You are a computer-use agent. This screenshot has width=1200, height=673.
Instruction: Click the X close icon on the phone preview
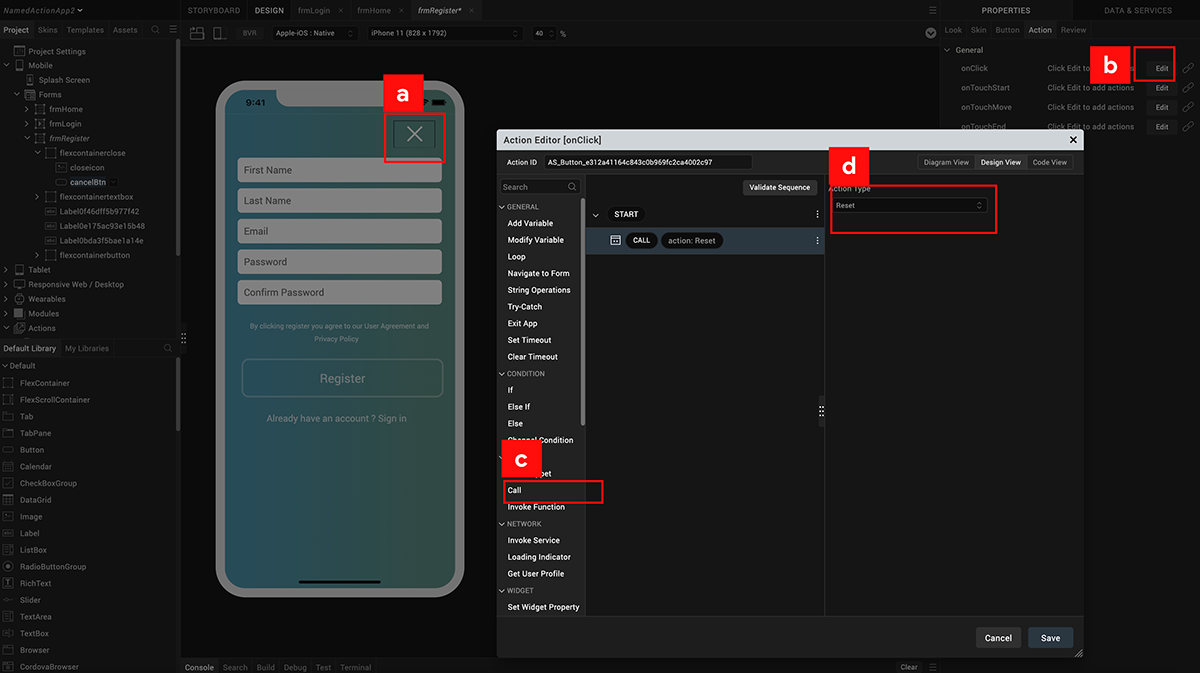click(414, 135)
